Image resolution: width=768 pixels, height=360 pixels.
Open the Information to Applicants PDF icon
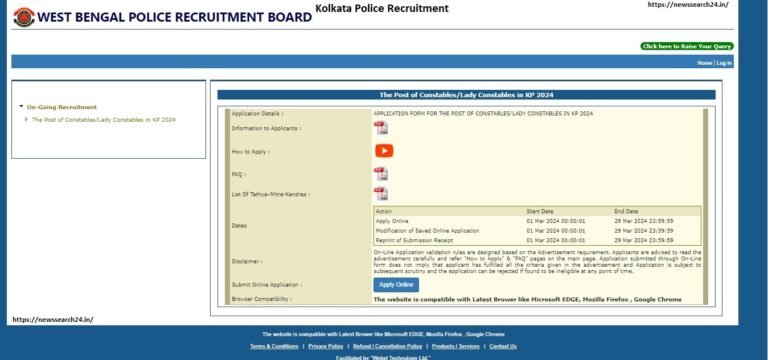coord(381,128)
